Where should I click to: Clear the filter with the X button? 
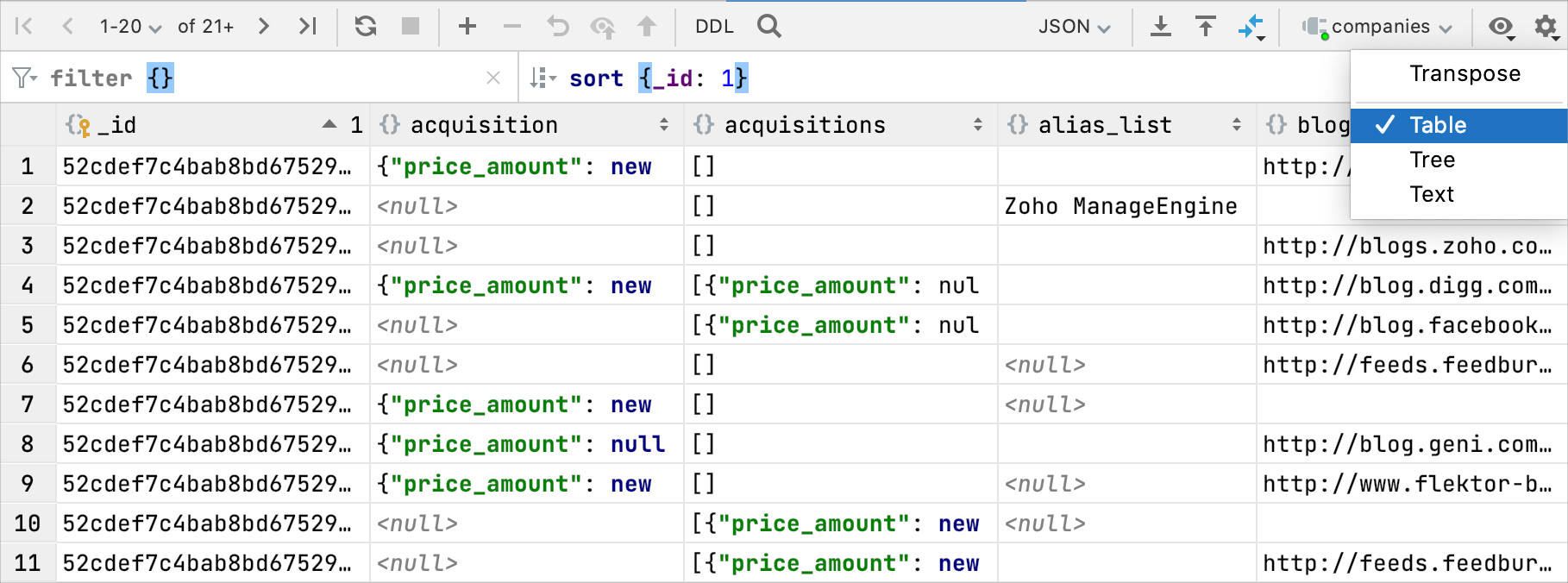(x=493, y=78)
